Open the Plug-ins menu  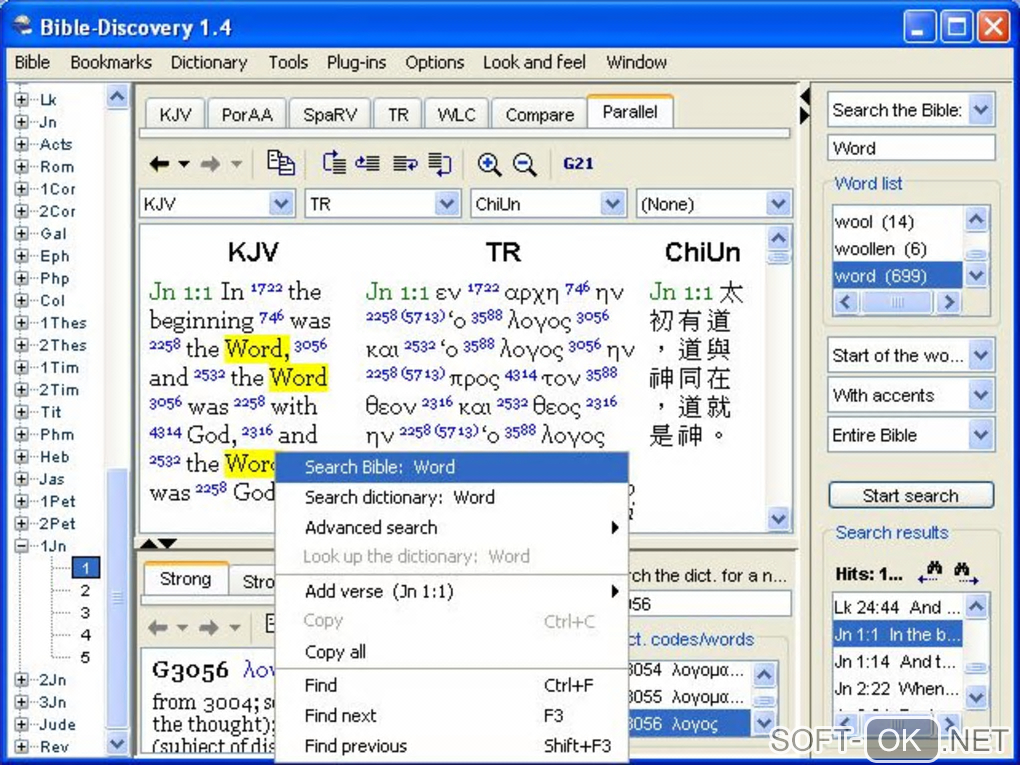tap(356, 62)
